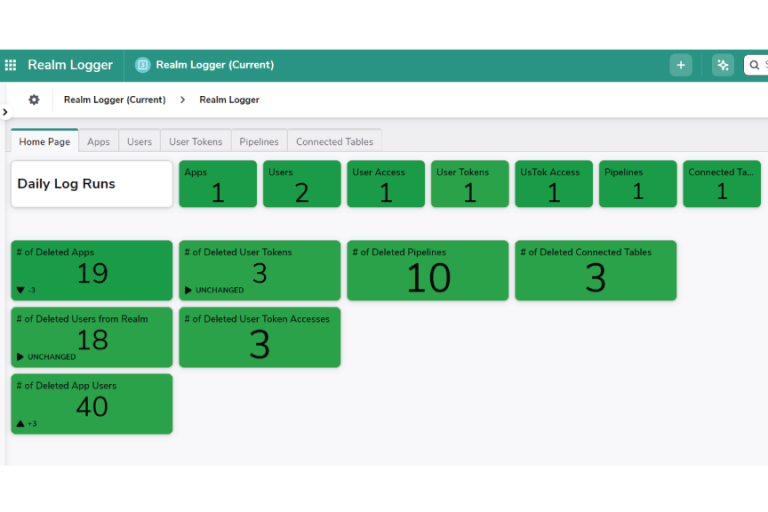Viewport: 768px width, 512px height.
Task: Click the UsTok Access tile
Action: pyautogui.click(x=553, y=184)
